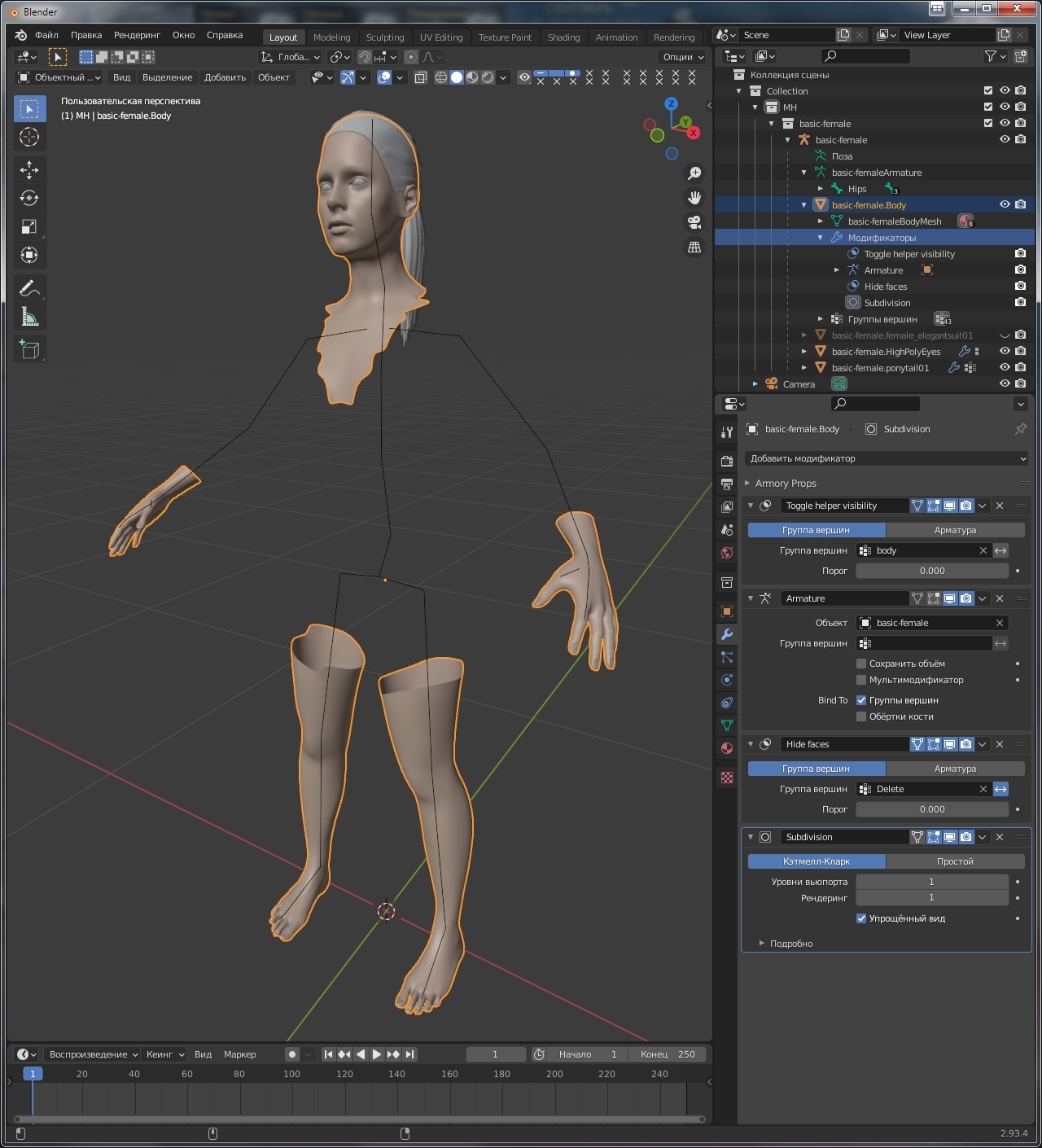Invert Delete vertex group arrows button
This screenshot has width=1042, height=1148.
pos(1000,789)
